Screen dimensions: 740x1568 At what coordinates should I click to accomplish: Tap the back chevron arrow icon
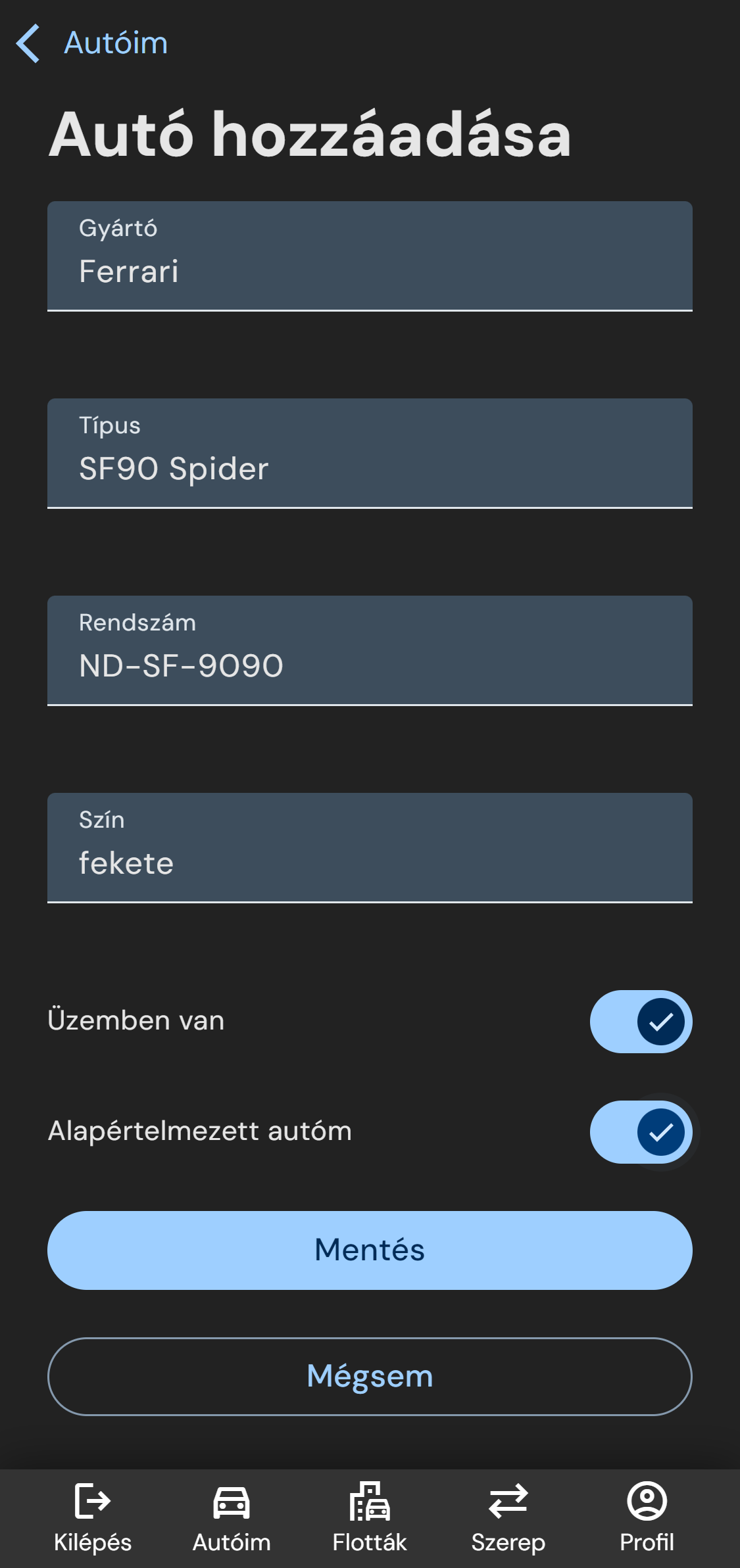[x=28, y=43]
